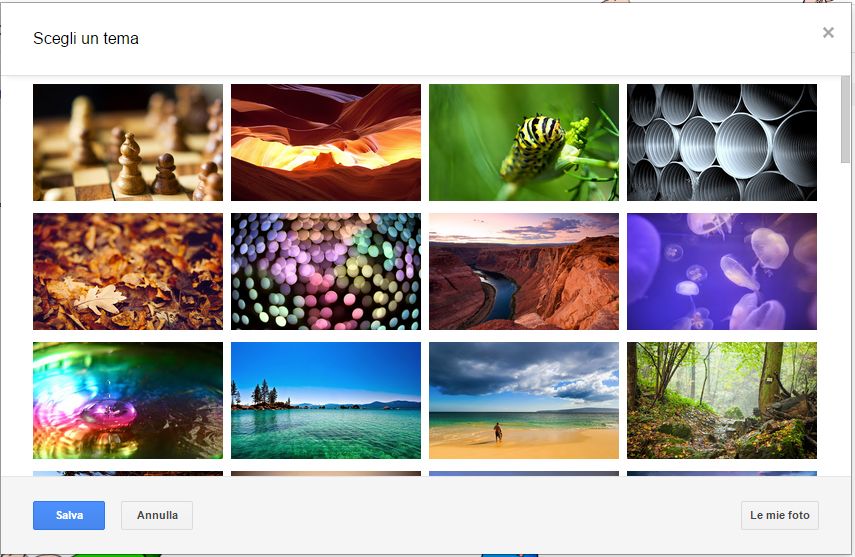Choose the orange canyon rock theme

[326, 142]
